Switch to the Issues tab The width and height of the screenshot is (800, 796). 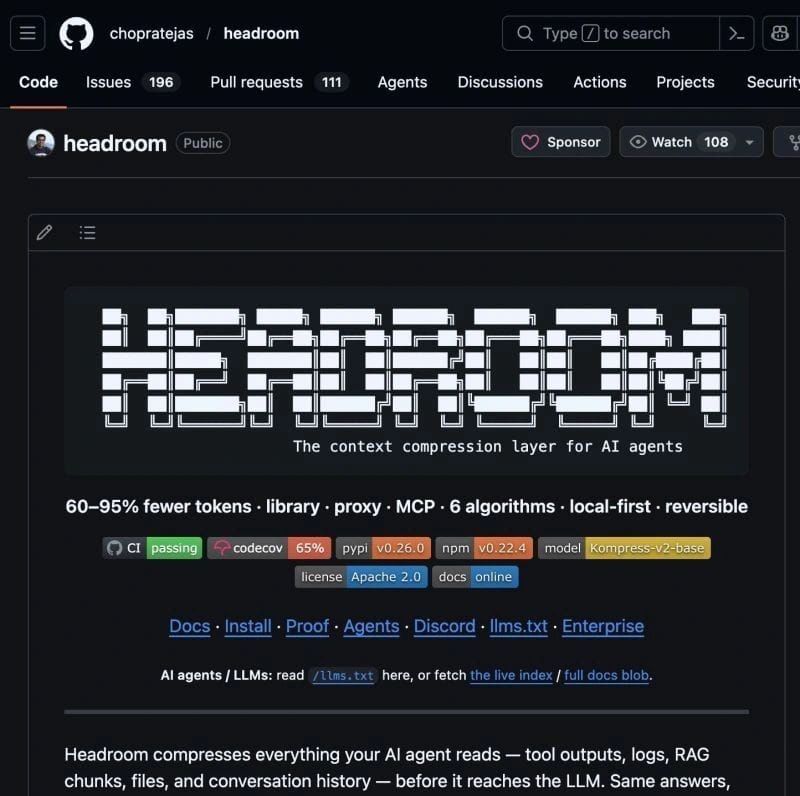coord(133,82)
